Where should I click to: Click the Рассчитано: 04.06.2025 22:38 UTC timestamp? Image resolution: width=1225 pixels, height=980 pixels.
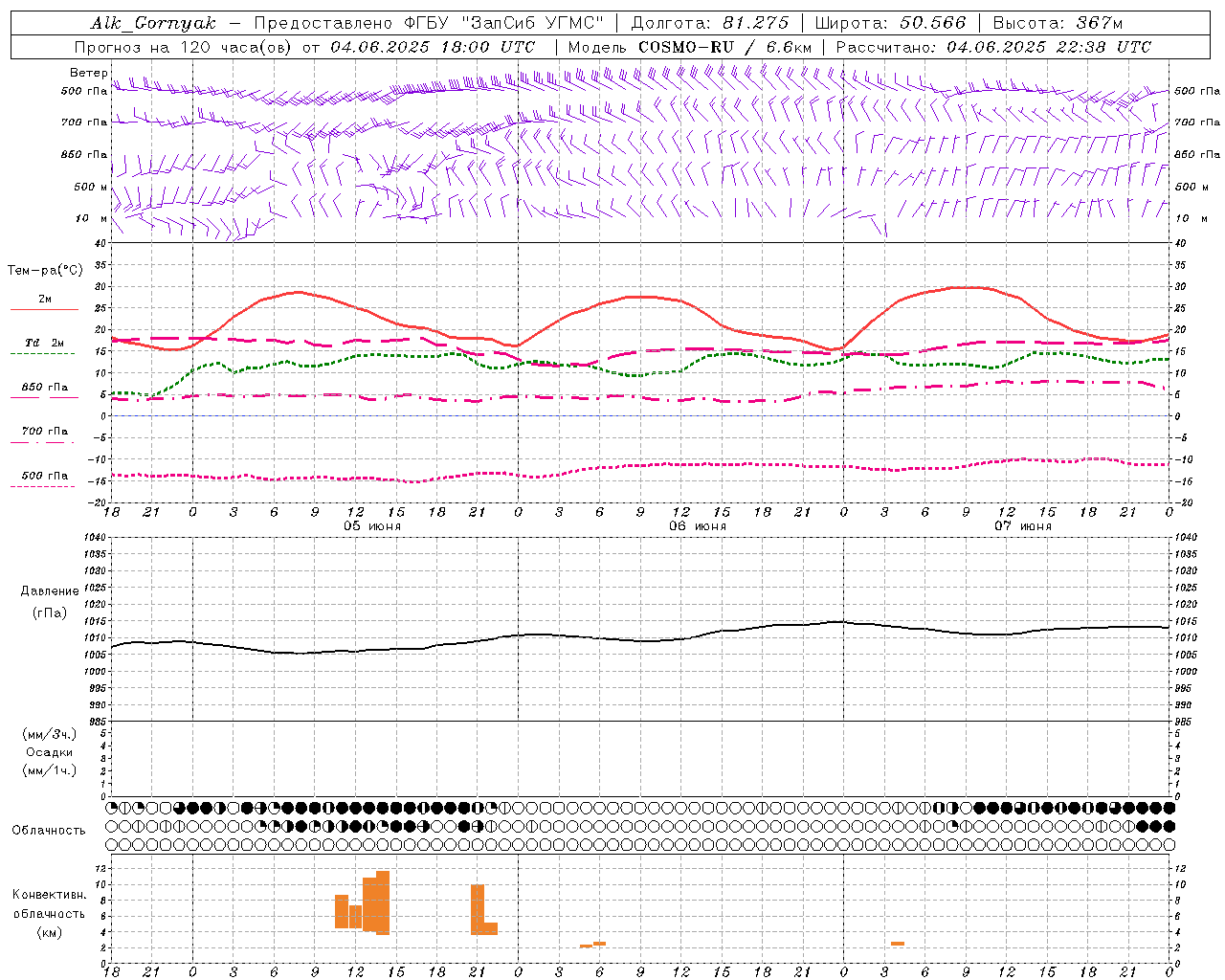[x=993, y=47]
